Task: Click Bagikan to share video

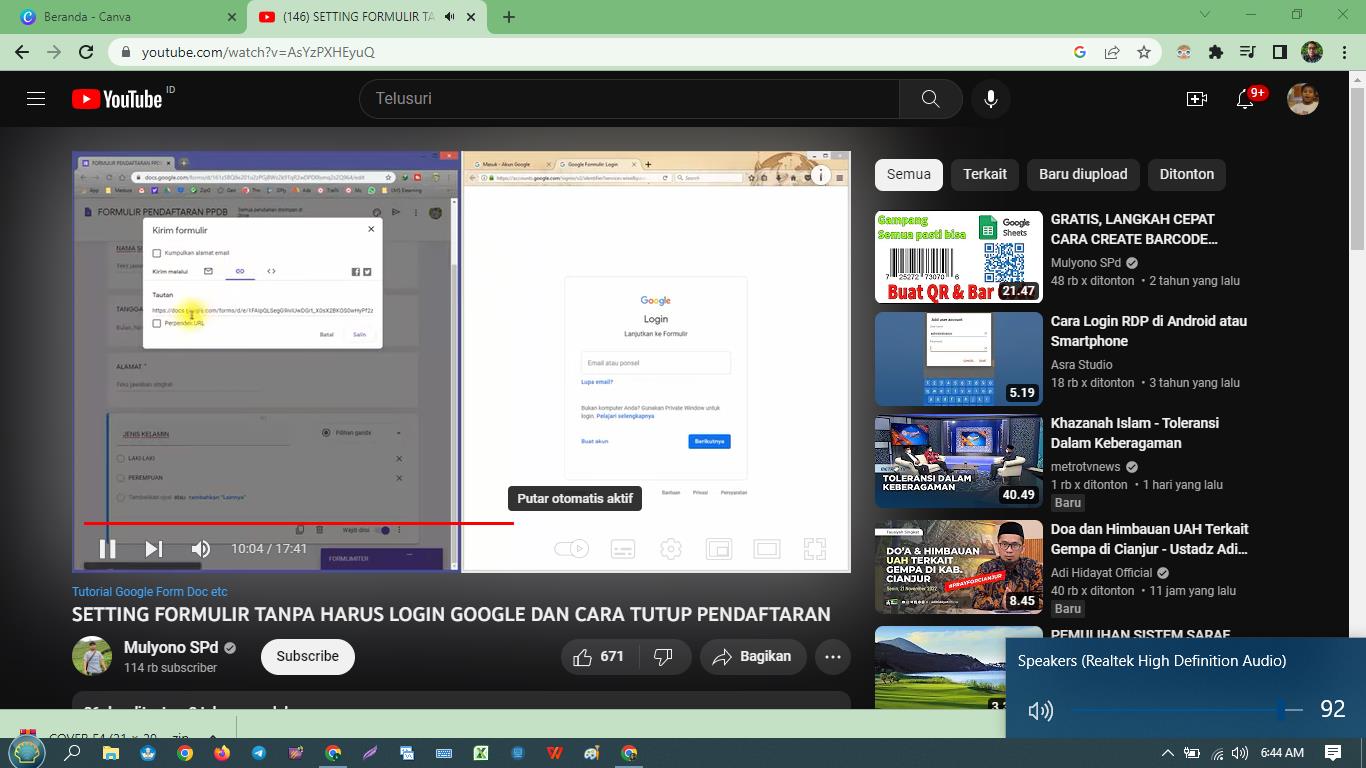Action: coord(752,656)
